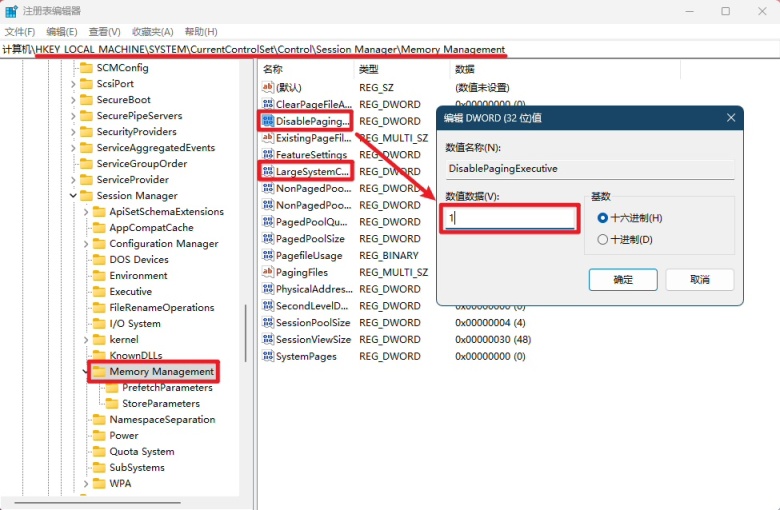This screenshot has height=510, width=780.
Task: Select the PagefileUsage binary value icon
Action: [x=268, y=255]
